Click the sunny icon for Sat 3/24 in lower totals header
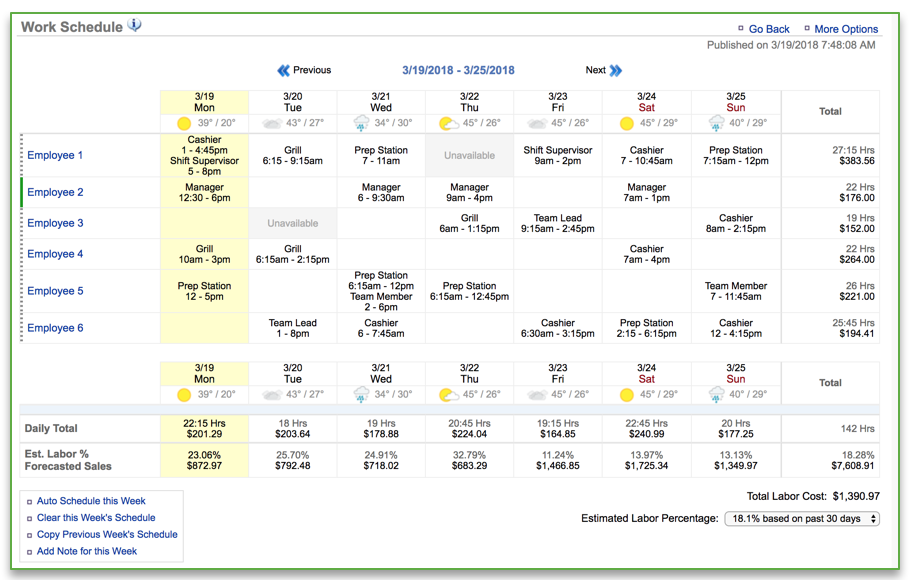 pyautogui.click(x=626, y=395)
